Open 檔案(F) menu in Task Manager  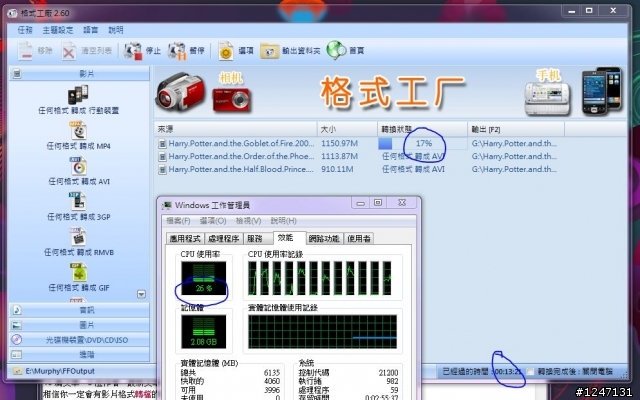pyautogui.click(x=178, y=221)
